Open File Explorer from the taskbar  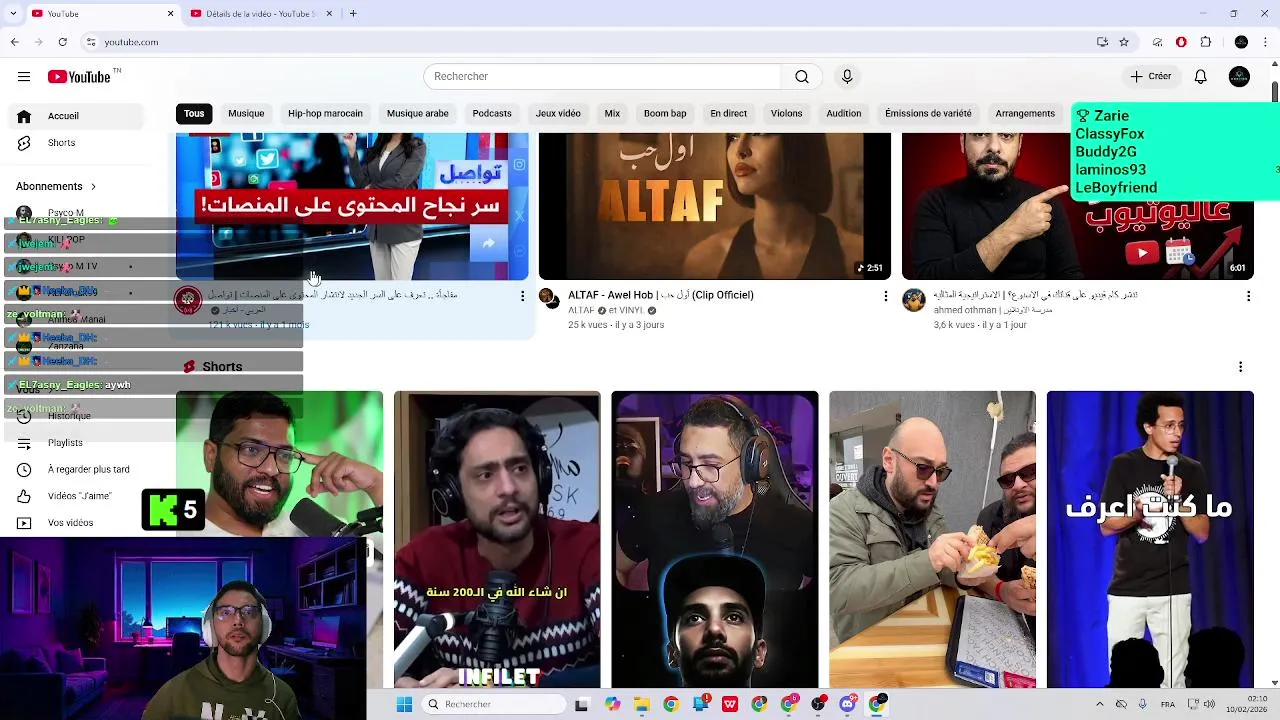641,705
